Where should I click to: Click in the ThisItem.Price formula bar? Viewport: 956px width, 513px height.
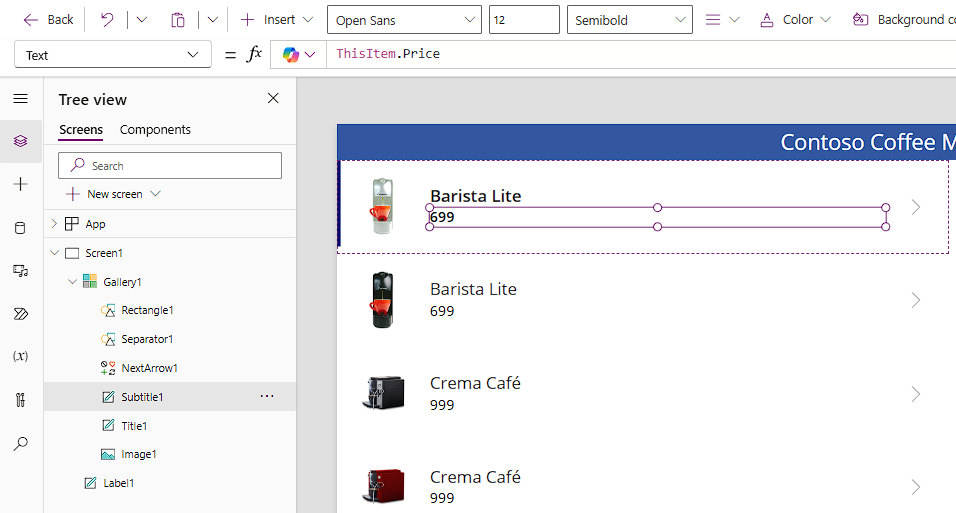641,54
